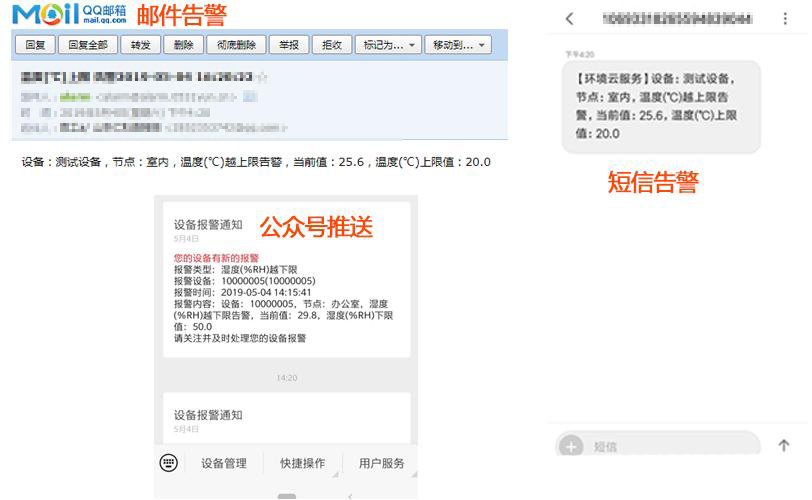Click the 回复 button
812x500 pixels.
[x=34, y=45]
